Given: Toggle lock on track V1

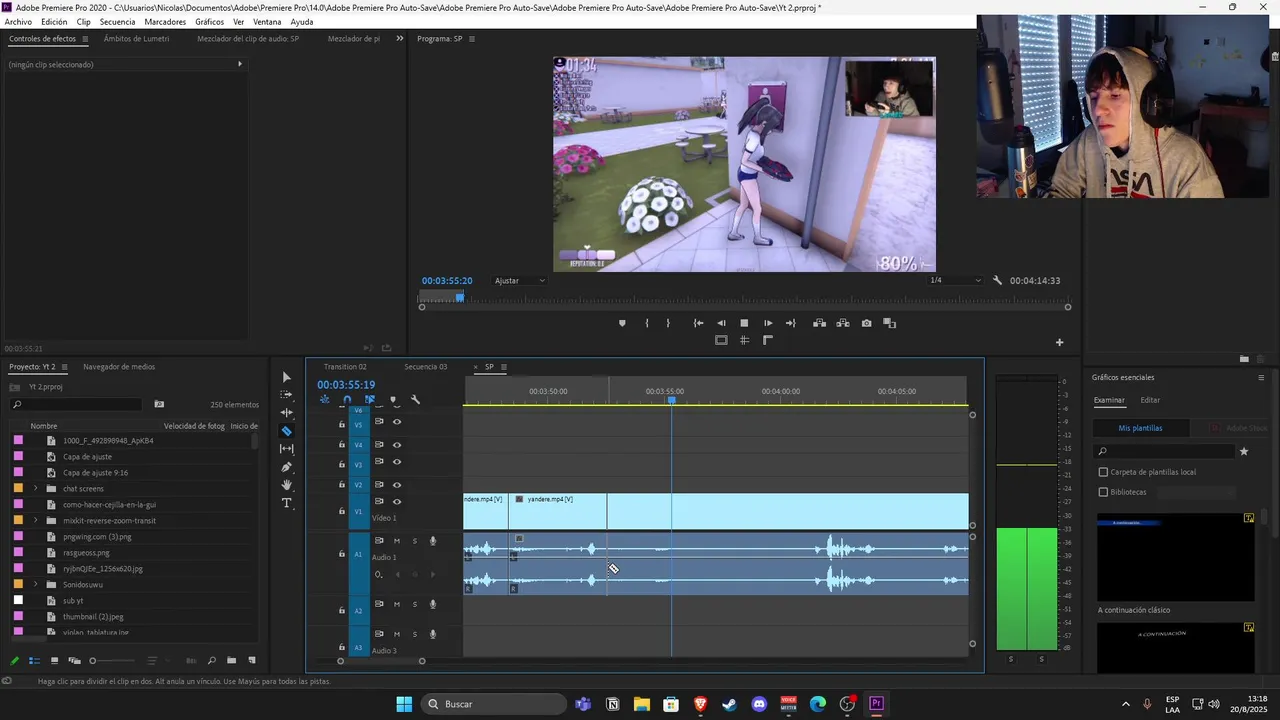Looking at the screenshot, I should pos(341,511).
